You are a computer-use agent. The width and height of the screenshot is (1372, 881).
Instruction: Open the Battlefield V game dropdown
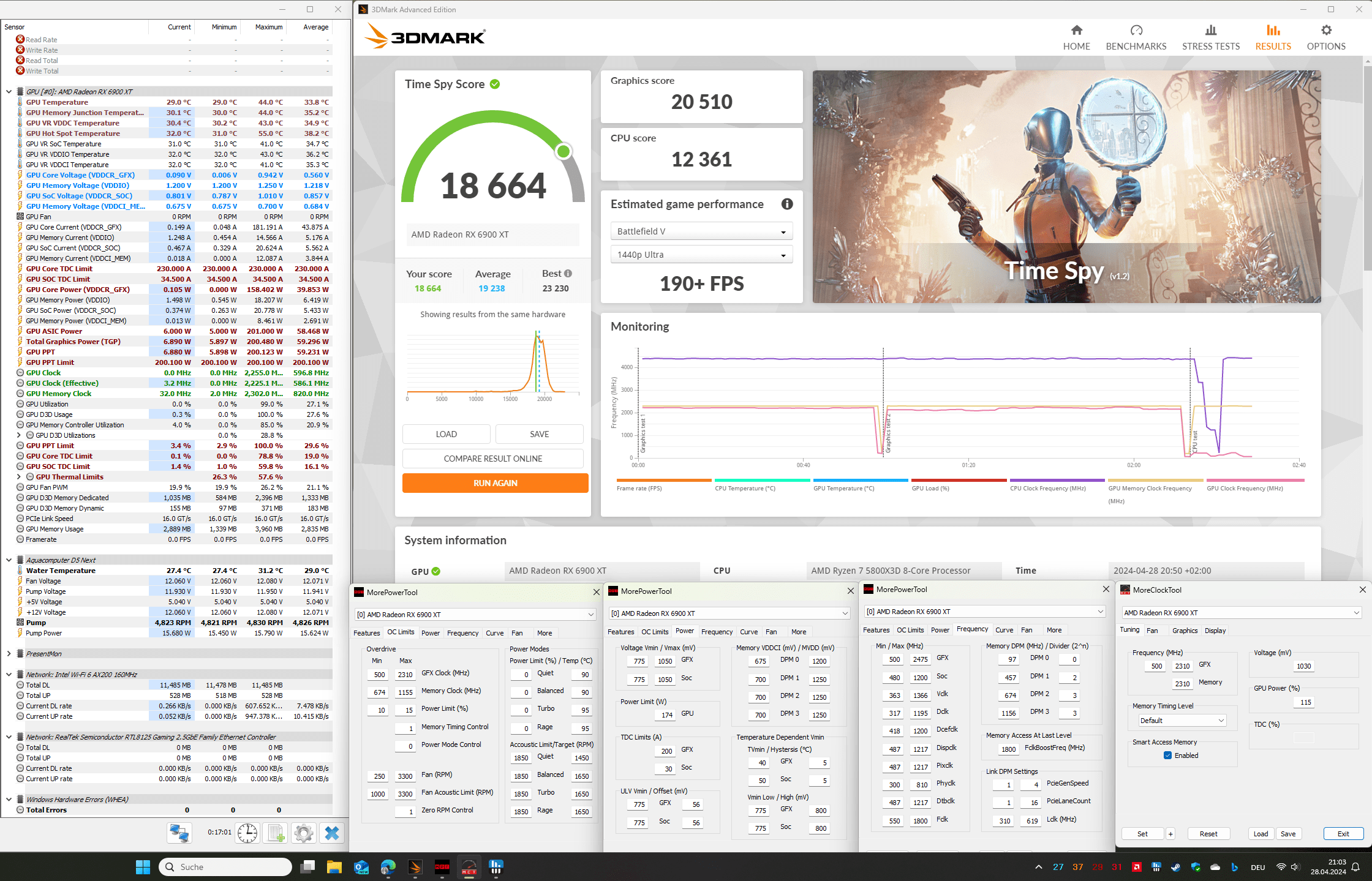click(x=701, y=231)
